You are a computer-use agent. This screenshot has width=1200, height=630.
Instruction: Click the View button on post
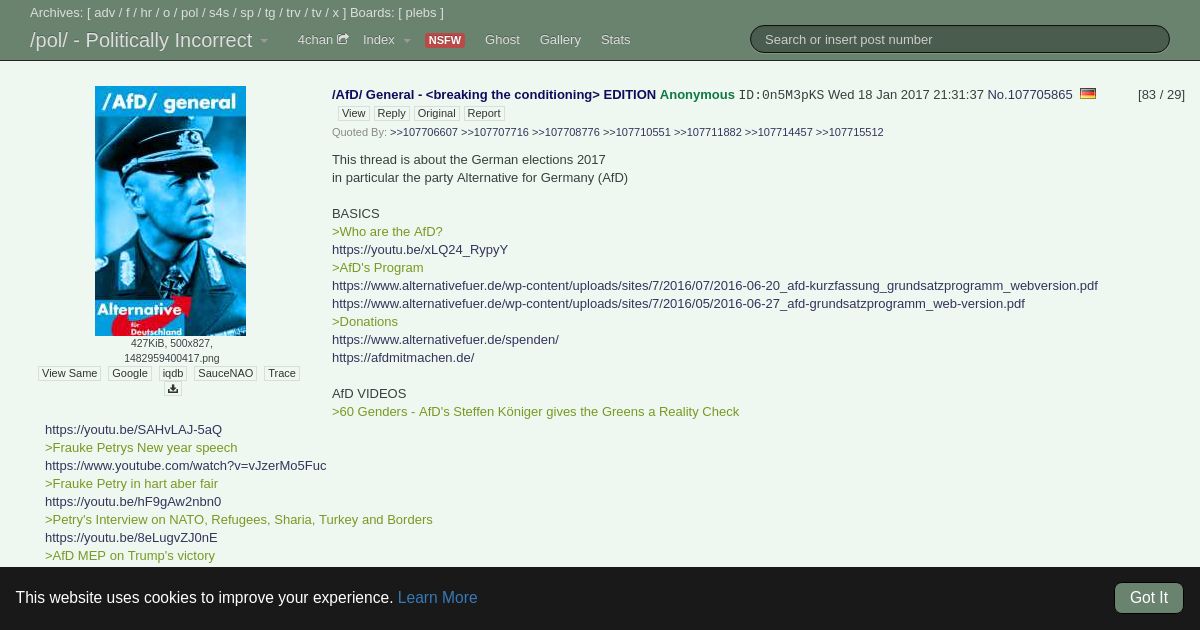[354, 113]
